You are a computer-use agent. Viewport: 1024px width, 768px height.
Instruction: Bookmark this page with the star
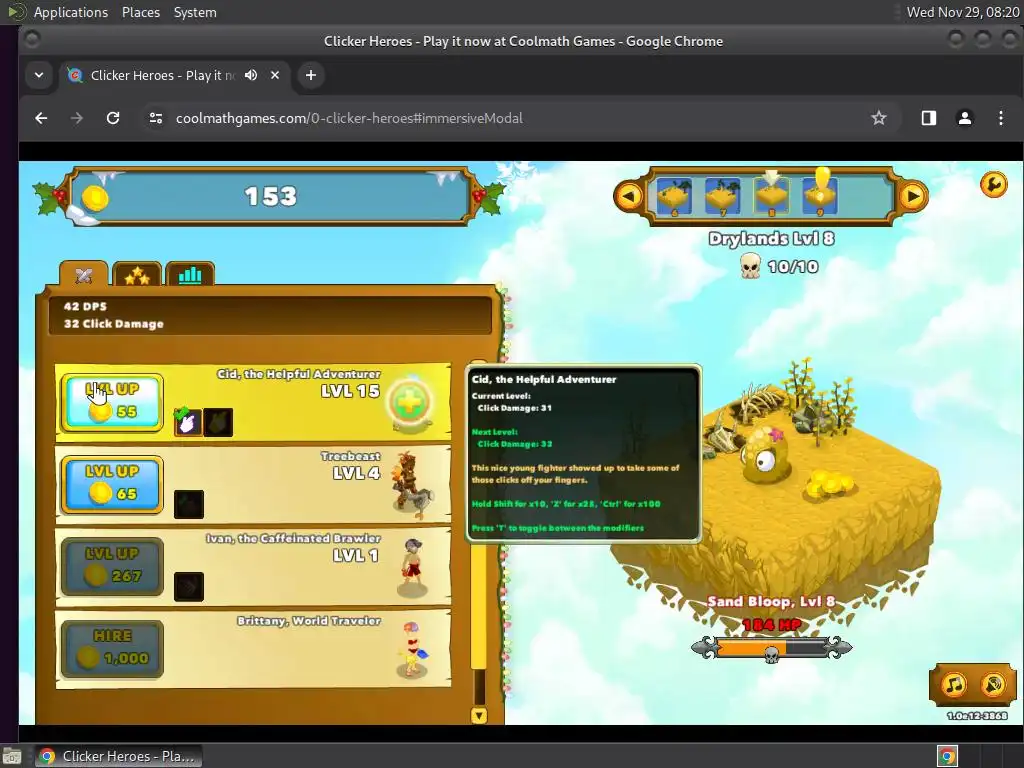click(879, 118)
